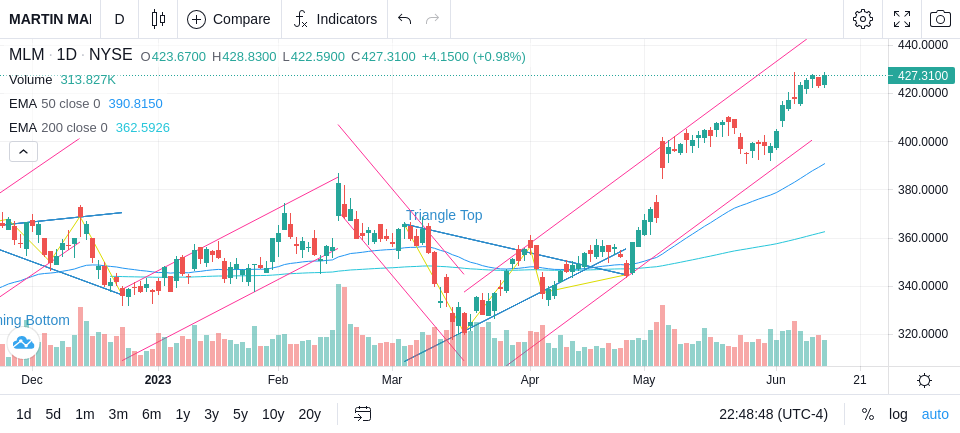
Task: Select the 3y time range
Action: pyautogui.click(x=211, y=415)
